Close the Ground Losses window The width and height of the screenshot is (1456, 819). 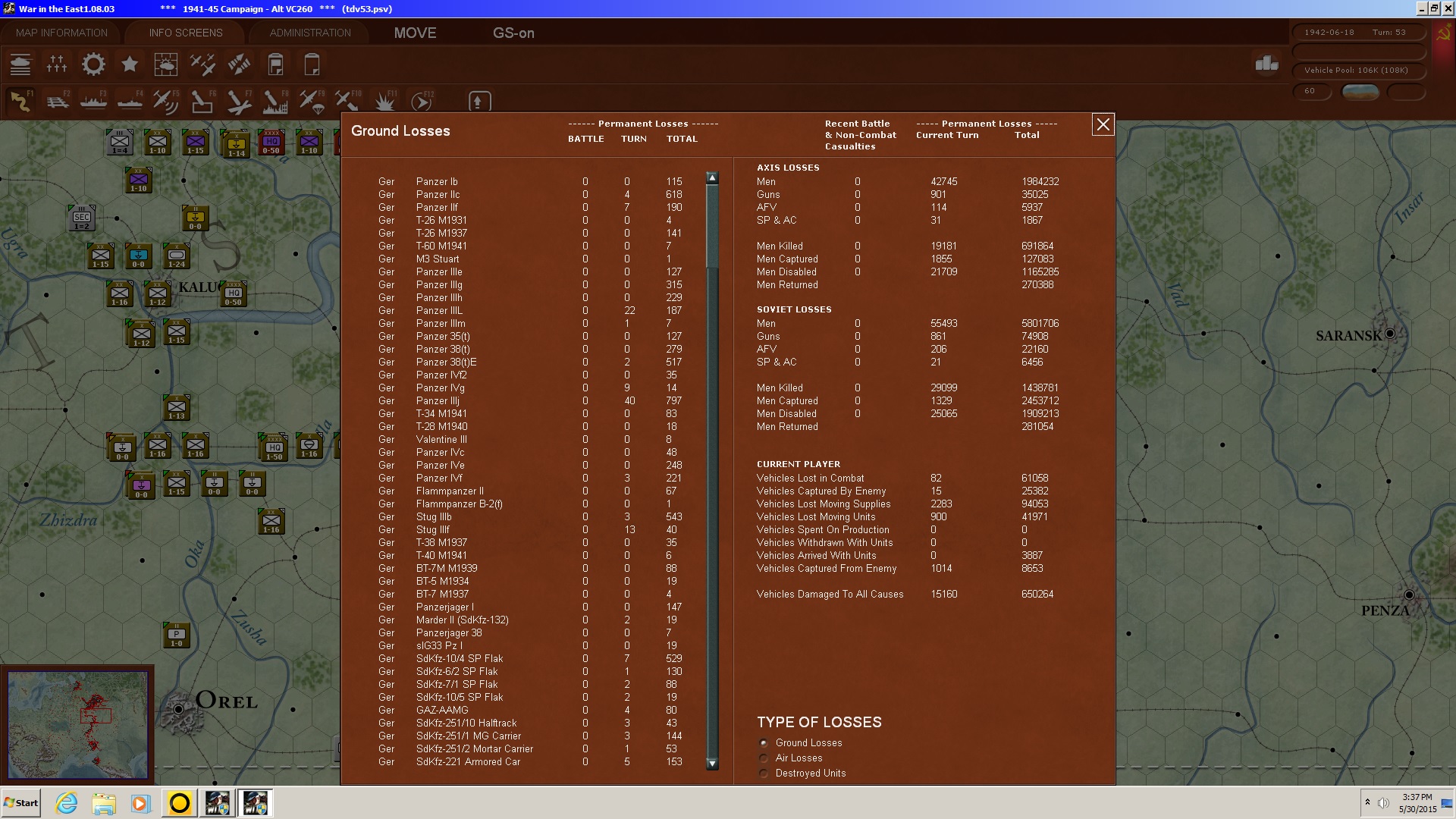pyautogui.click(x=1103, y=124)
